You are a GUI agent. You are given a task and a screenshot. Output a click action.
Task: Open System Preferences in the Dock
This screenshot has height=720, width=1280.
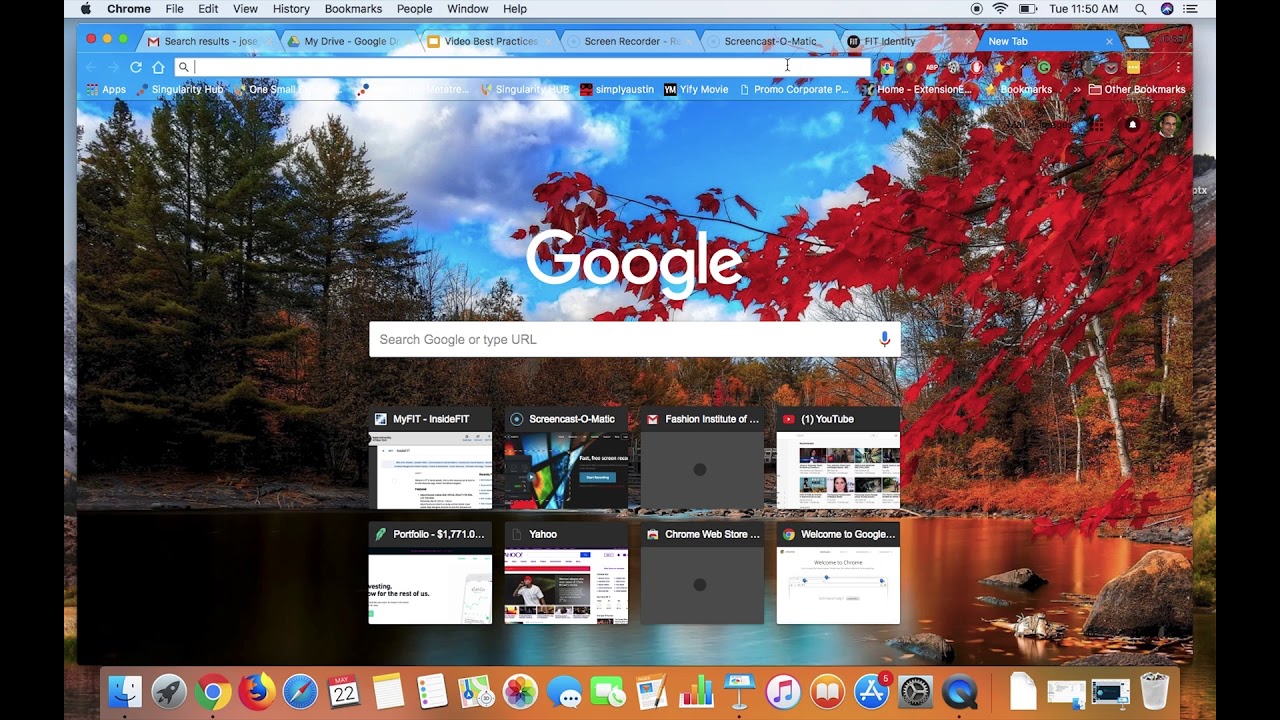915,691
